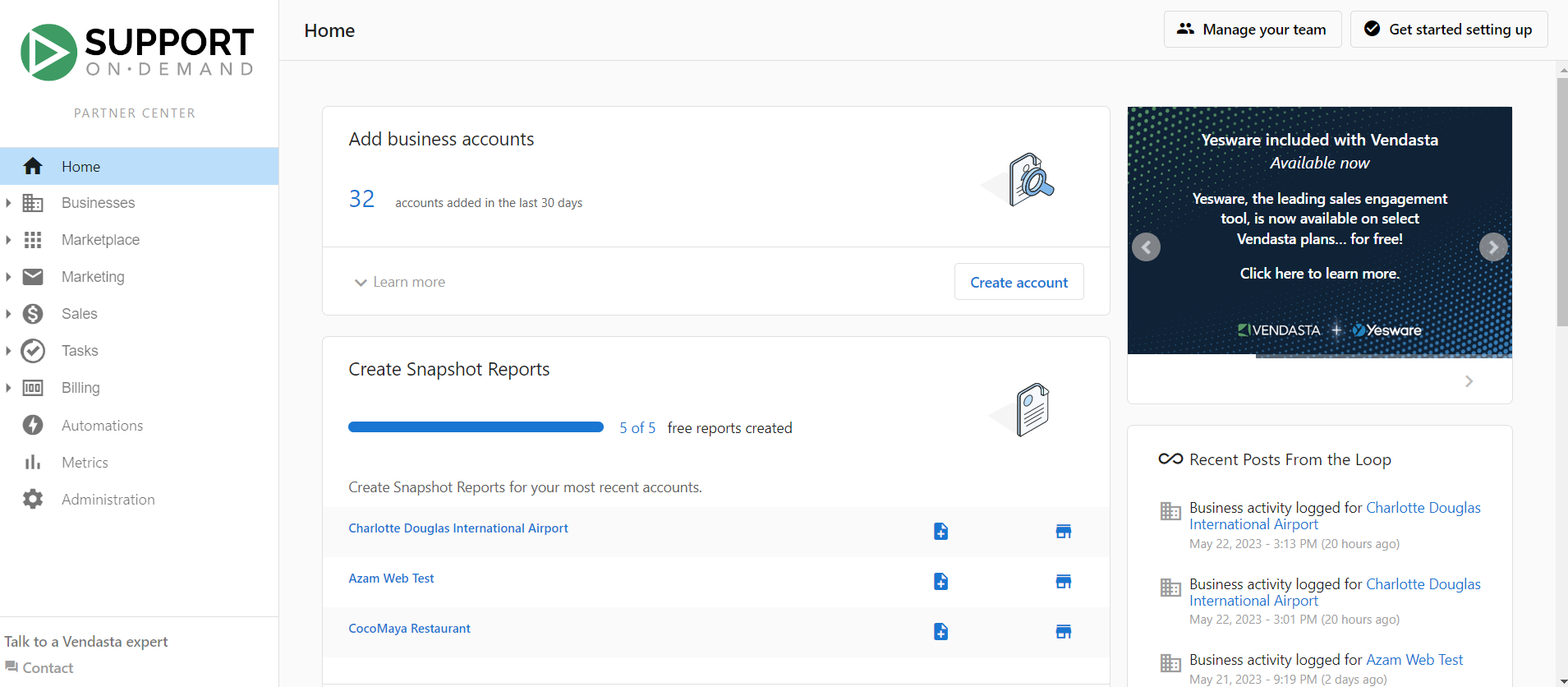The width and height of the screenshot is (1568, 687).
Task: Click the PARTNER CENTER label
Action: (x=135, y=113)
